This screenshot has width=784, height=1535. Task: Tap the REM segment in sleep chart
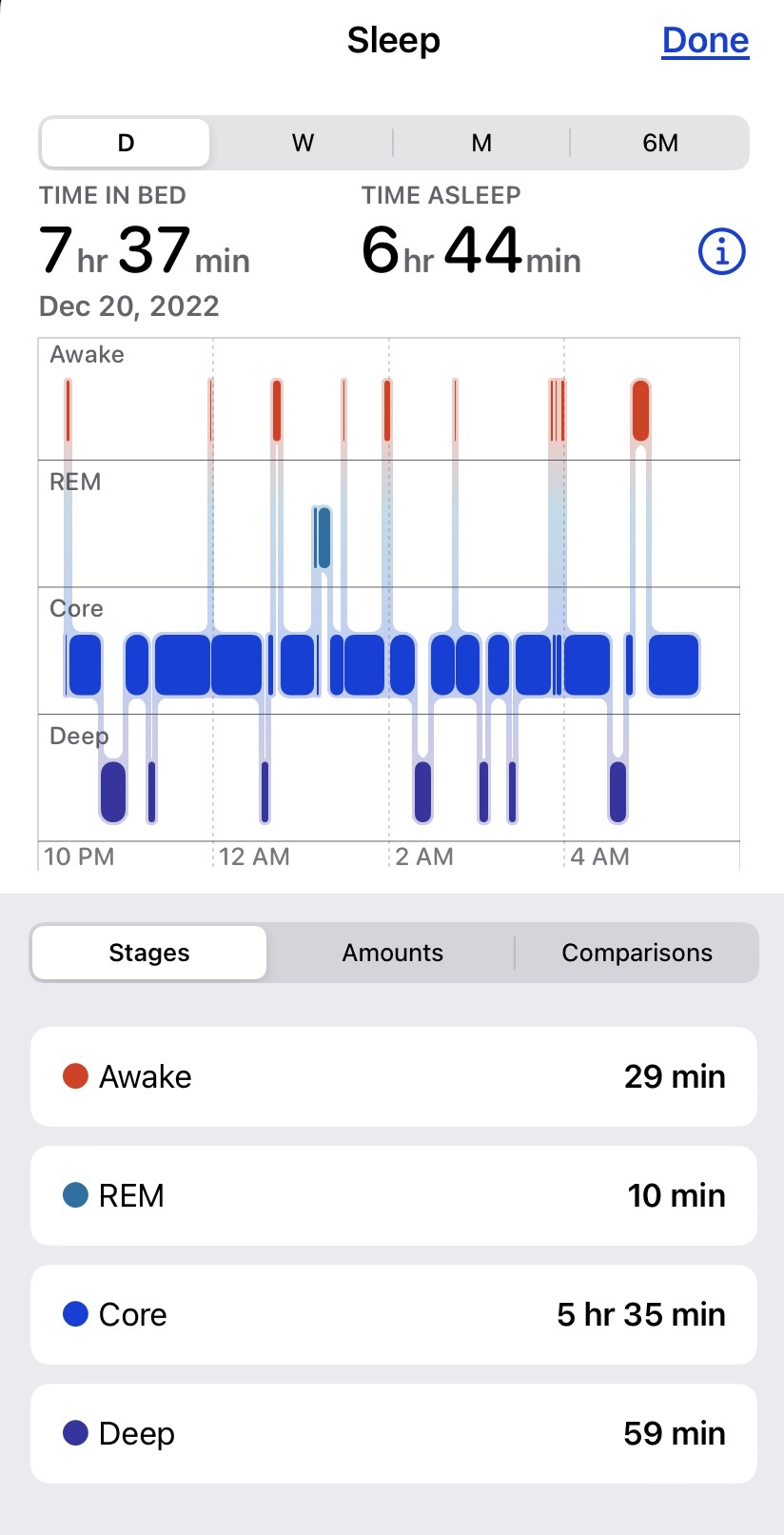pos(323,538)
